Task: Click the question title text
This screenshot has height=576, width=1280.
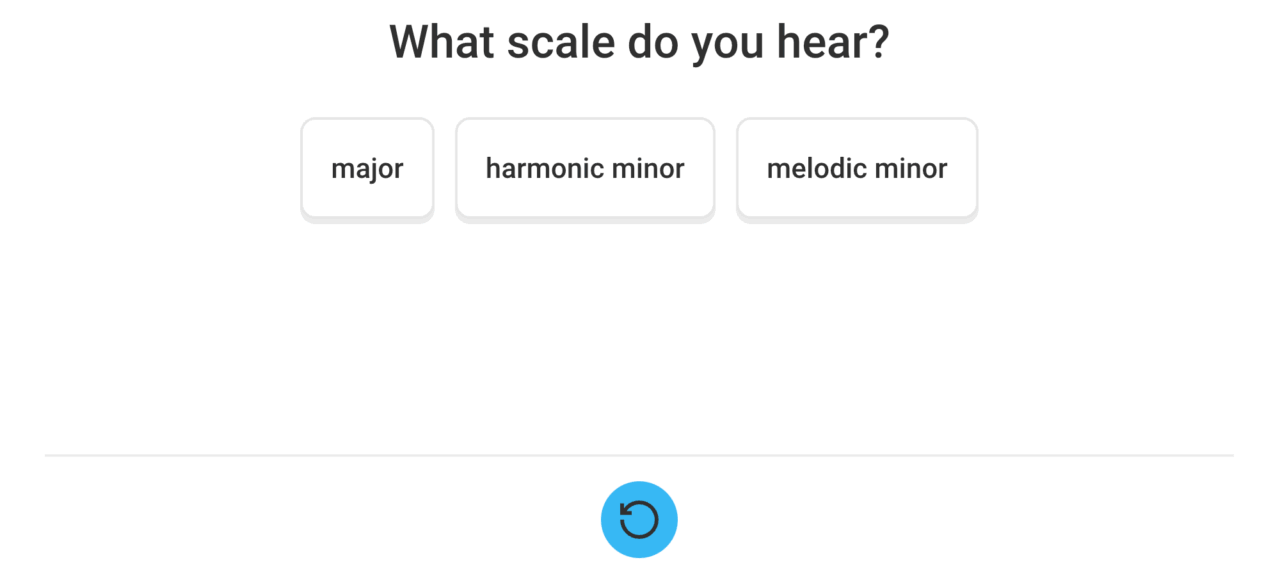Action: coord(639,42)
